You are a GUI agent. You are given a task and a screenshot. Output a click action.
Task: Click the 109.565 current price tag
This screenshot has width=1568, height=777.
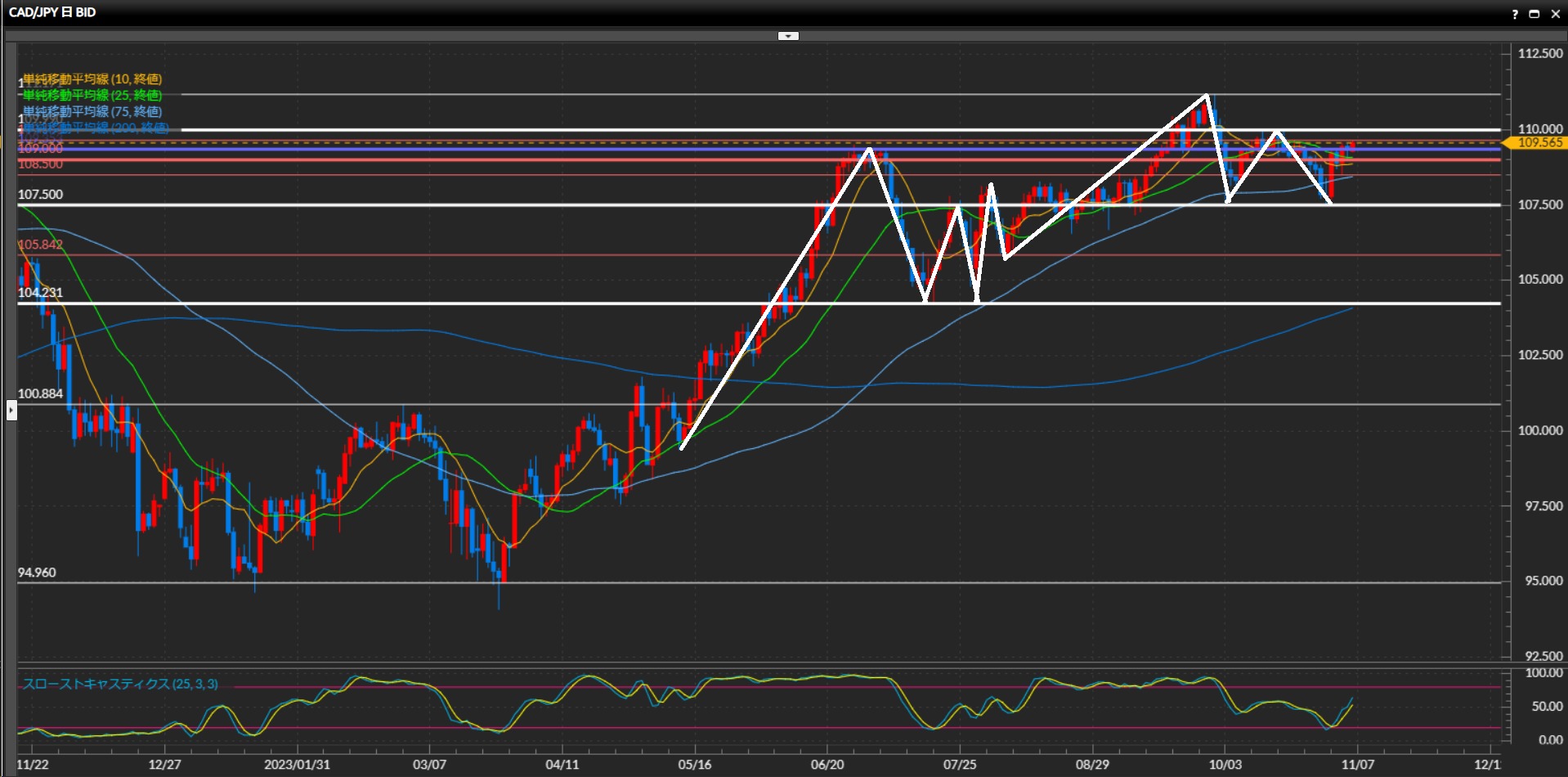[x=1539, y=142]
